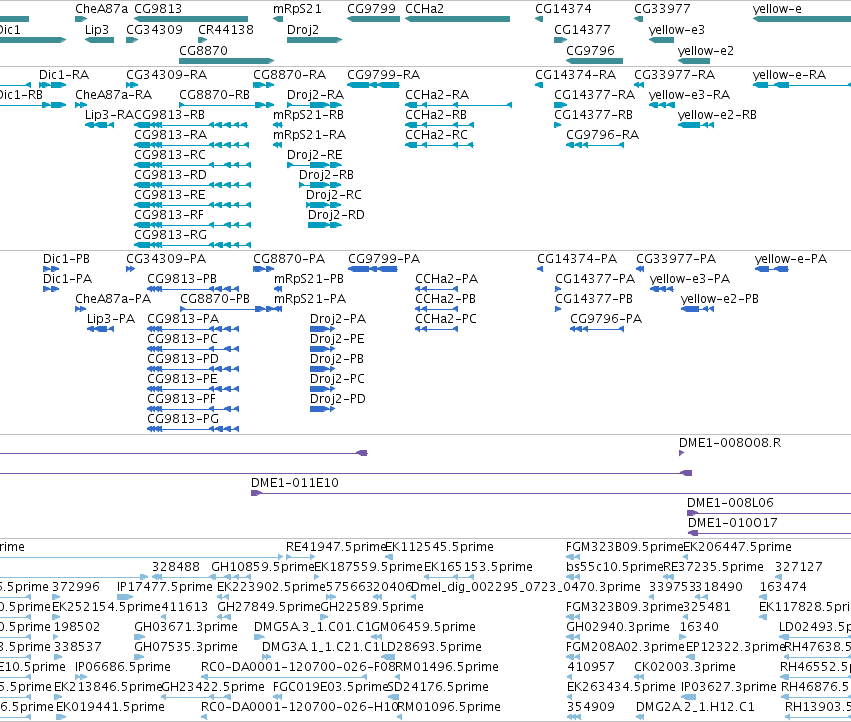851x722 pixels.
Task: Click the Dic1-RA transcript
Action: tap(53, 85)
